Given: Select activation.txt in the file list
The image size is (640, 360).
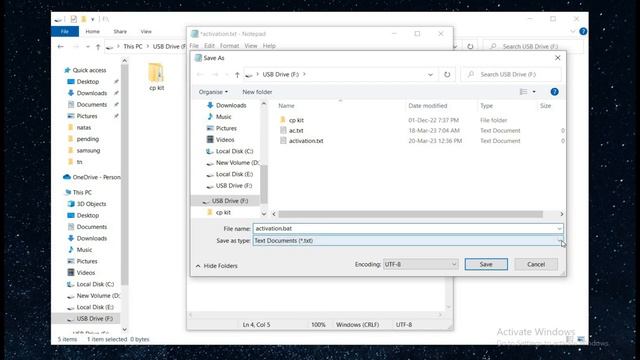Looking at the screenshot, I should [x=306, y=141].
